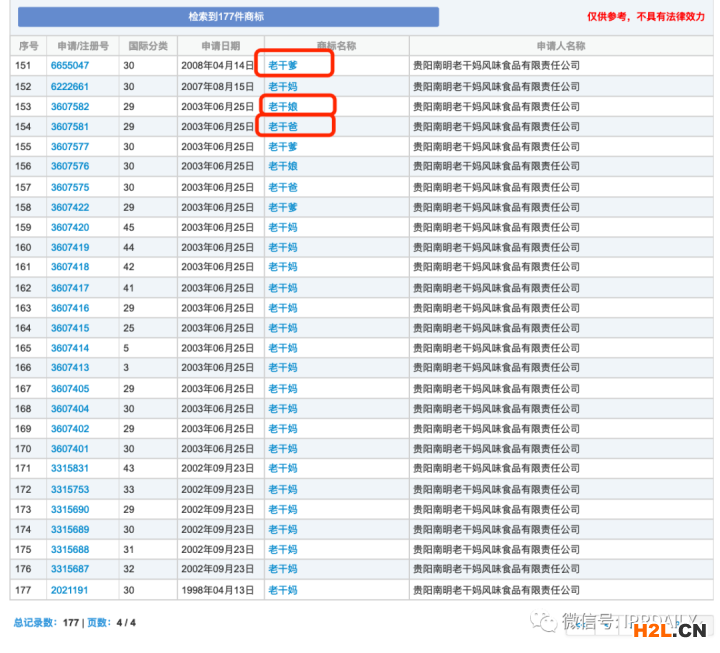
Task: Click applicant name in row 177
Action: [496, 590]
